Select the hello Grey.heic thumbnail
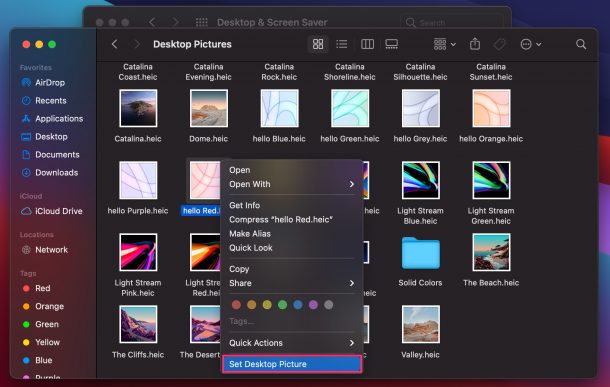 tap(421, 108)
